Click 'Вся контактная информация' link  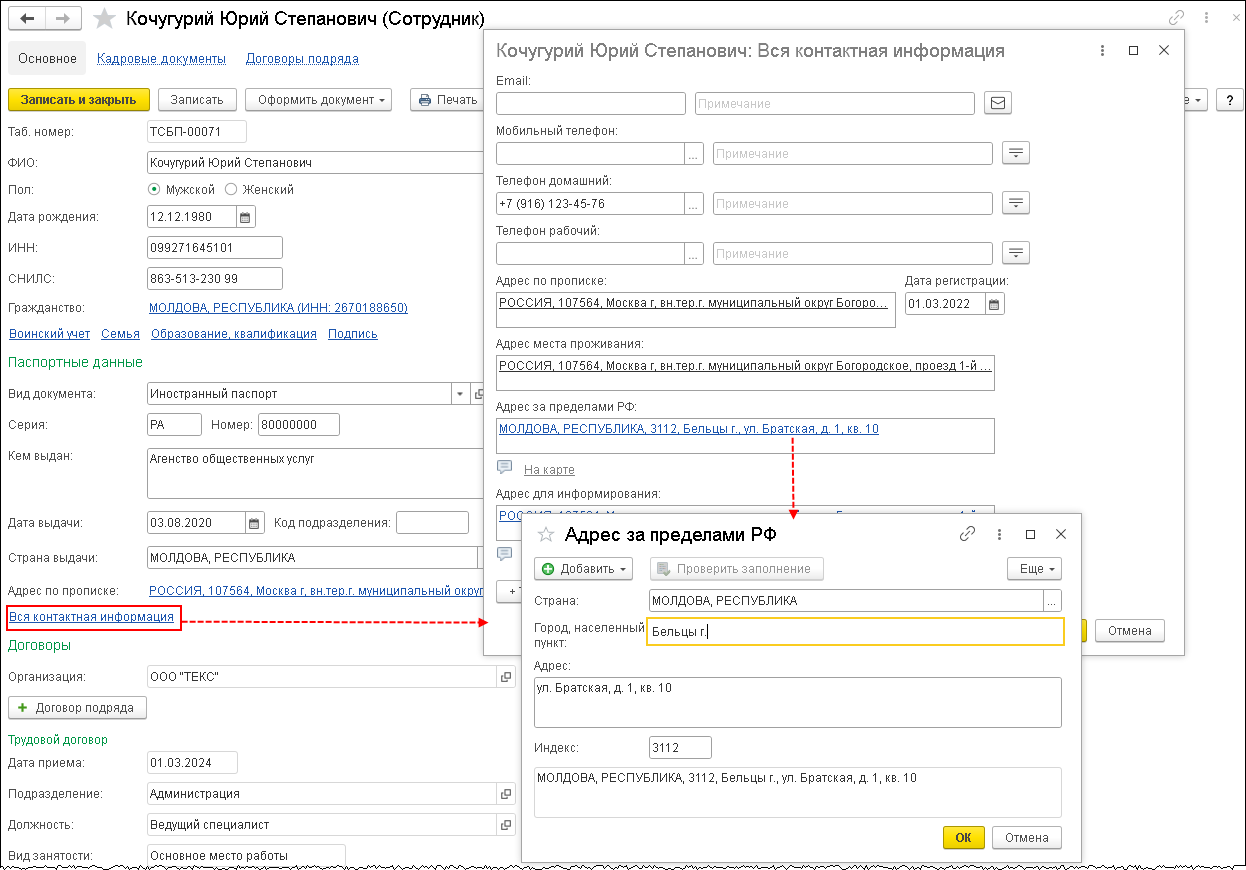91,617
